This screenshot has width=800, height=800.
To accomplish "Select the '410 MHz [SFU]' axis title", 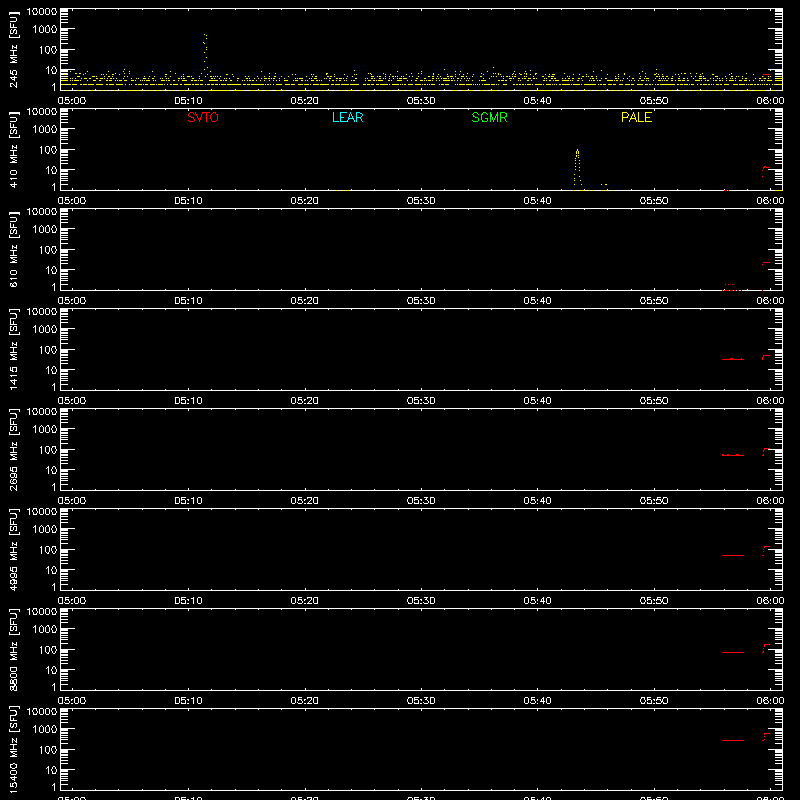I will tap(13, 149).
